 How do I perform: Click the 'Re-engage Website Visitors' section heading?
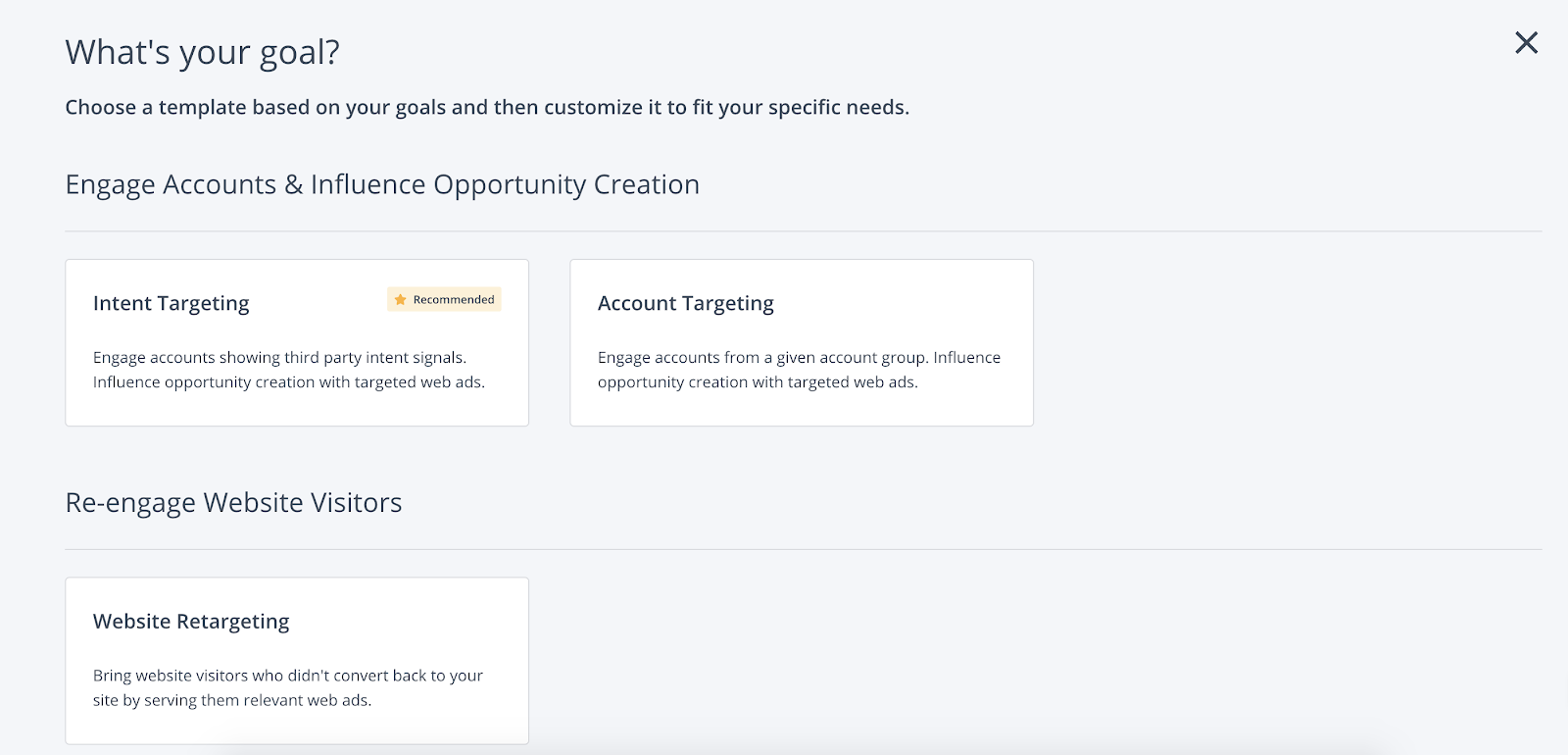[x=233, y=502]
